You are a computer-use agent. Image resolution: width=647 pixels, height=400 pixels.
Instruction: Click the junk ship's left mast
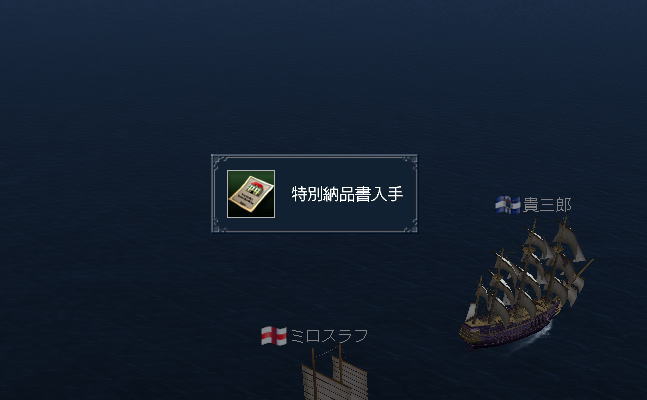click(314, 374)
